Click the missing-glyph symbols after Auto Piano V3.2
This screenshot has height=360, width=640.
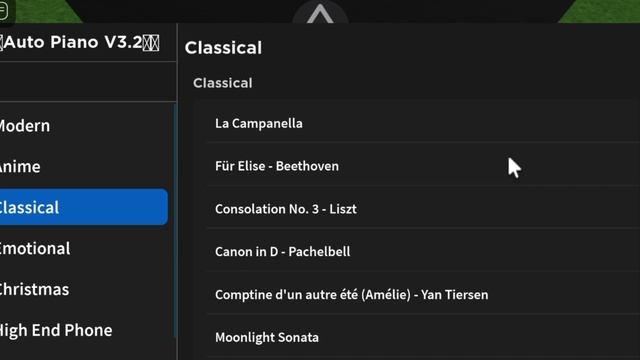(151, 43)
